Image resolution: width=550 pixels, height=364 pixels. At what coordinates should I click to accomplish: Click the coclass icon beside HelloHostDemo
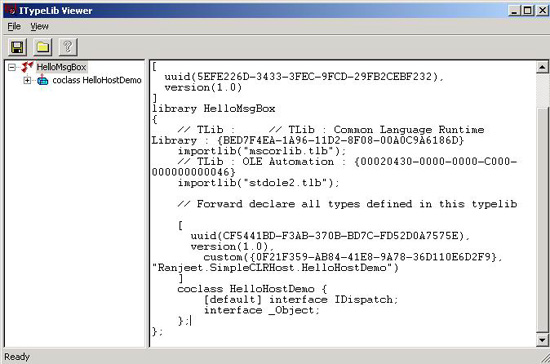coord(42,80)
